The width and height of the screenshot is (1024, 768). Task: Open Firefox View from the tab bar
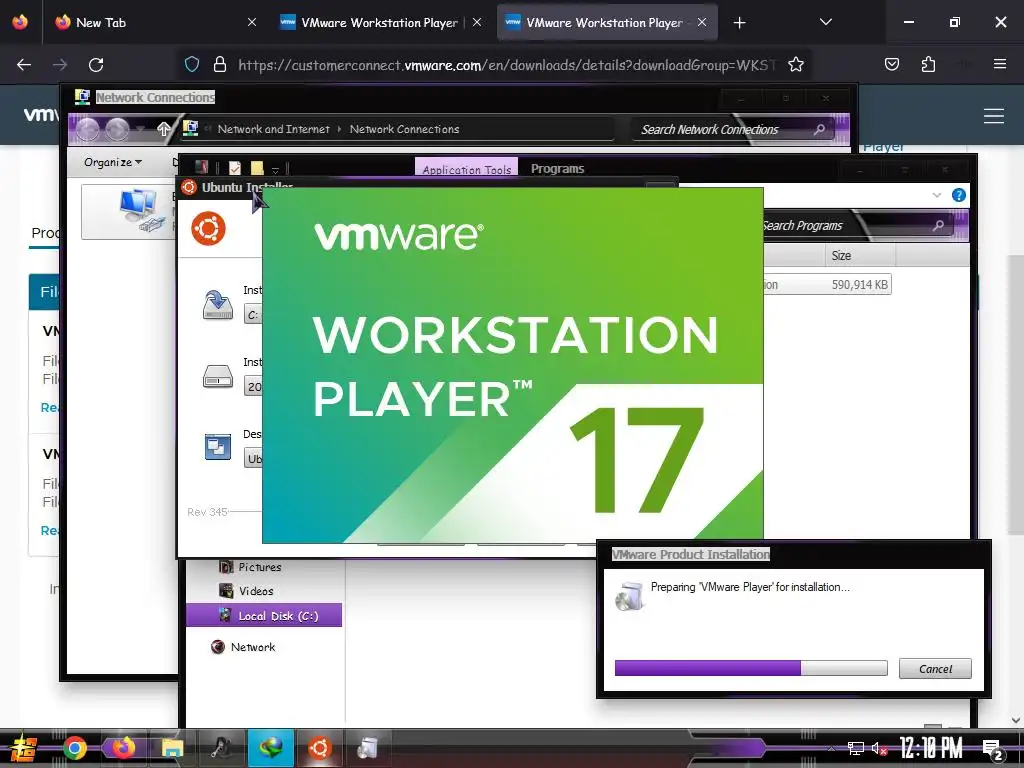pos(20,22)
